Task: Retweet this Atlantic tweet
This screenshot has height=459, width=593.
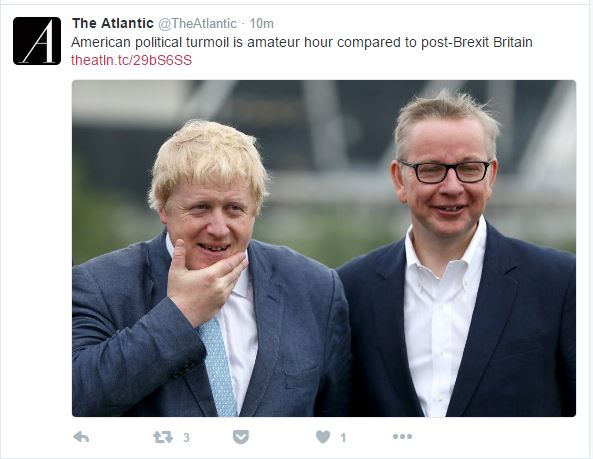Action: pos(163,437)
